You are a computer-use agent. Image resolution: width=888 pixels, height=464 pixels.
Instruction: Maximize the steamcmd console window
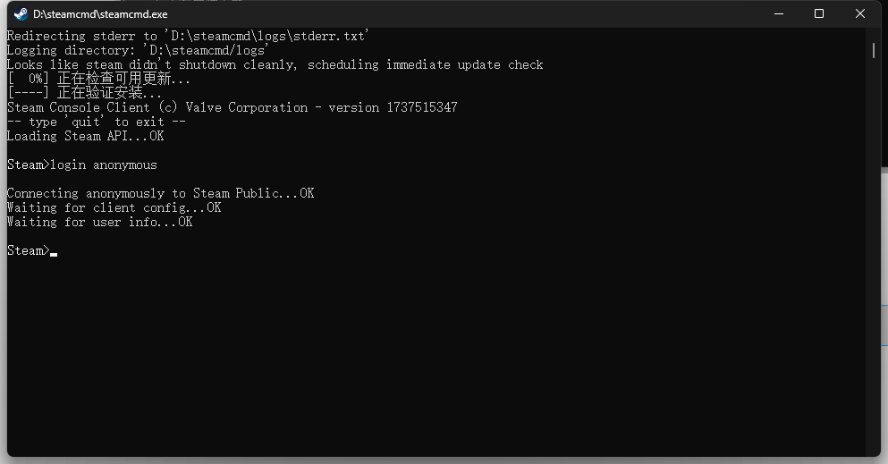819,14
